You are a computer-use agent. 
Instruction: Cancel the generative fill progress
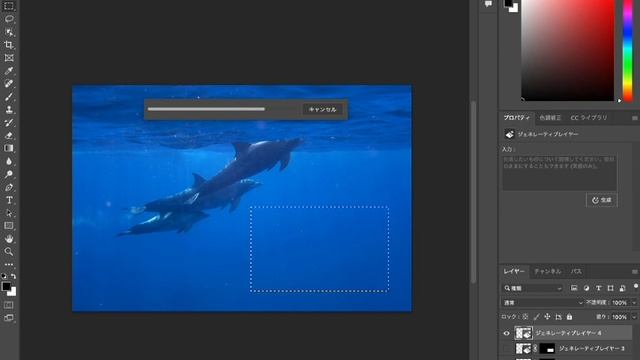pyautogui.click(x=322, y=109)
